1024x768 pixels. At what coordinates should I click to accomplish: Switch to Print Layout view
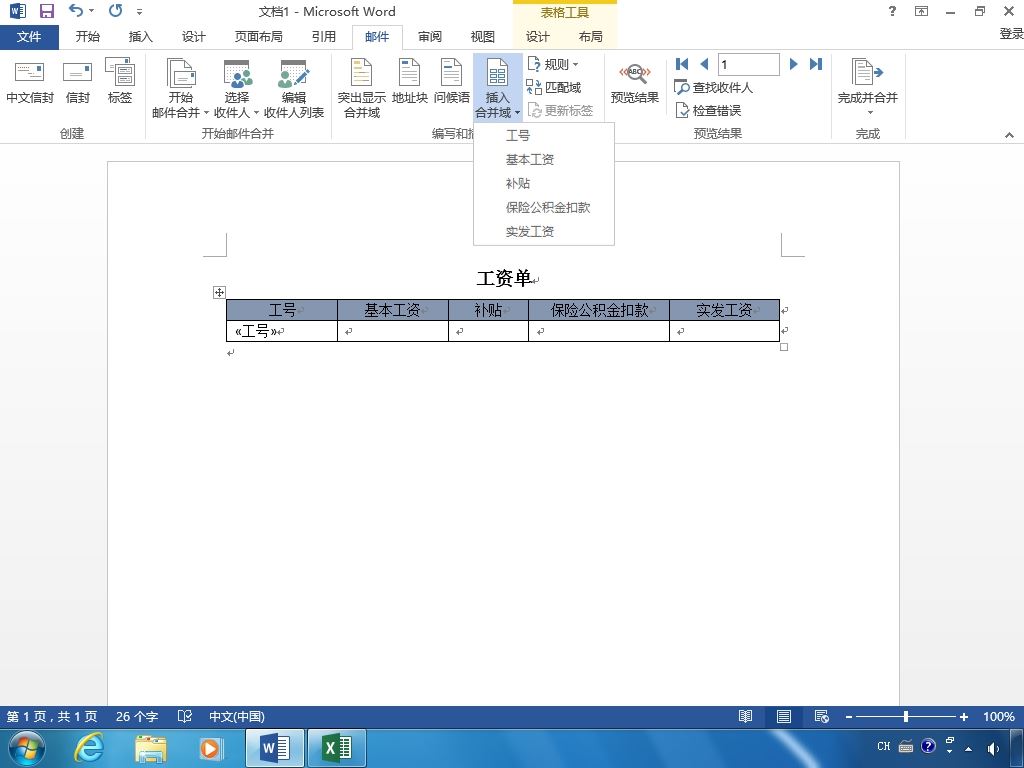(784, 716)
